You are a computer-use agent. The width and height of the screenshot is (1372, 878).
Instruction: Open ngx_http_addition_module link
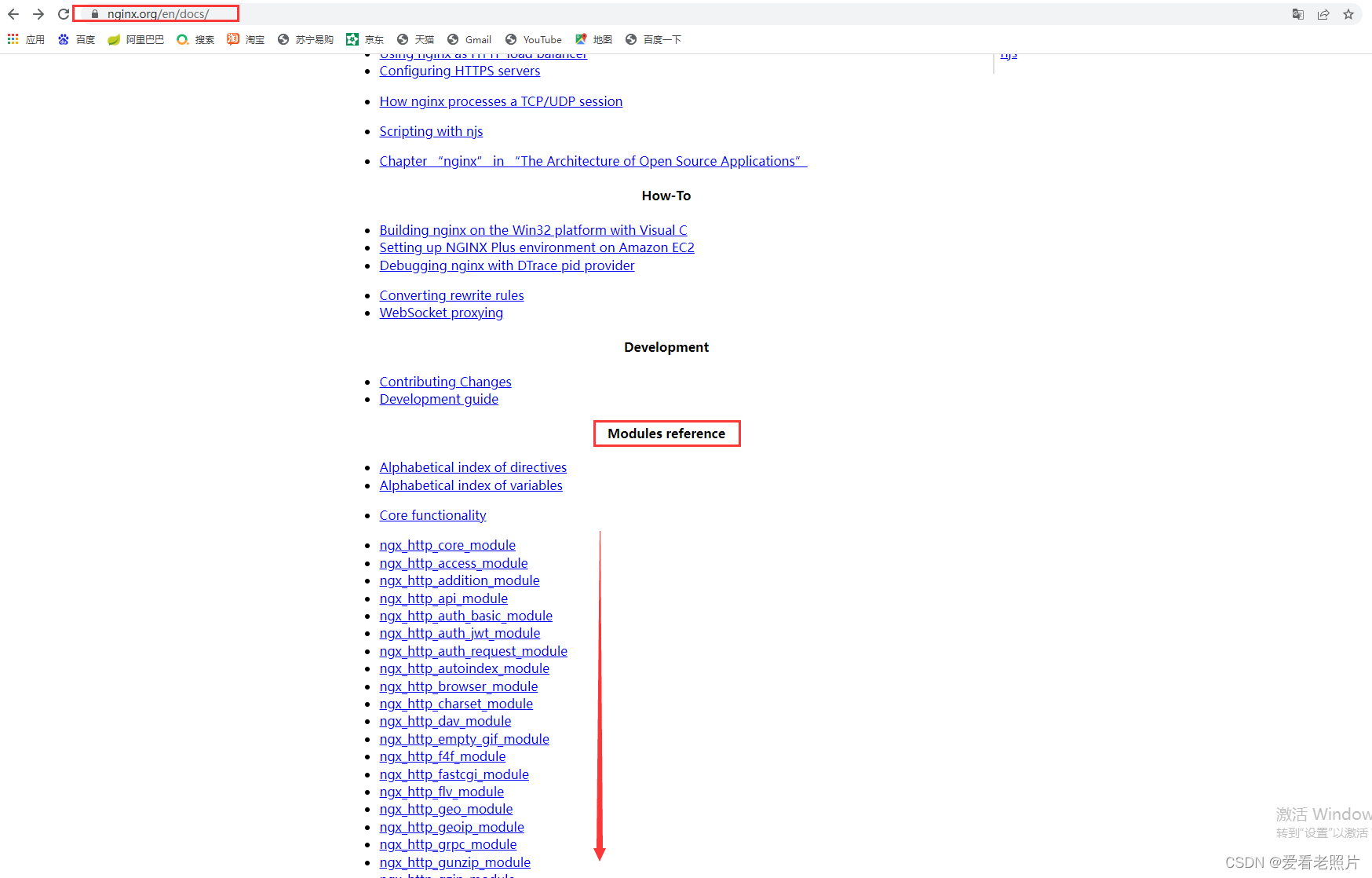pyautogui.click(x=459, y=580)
